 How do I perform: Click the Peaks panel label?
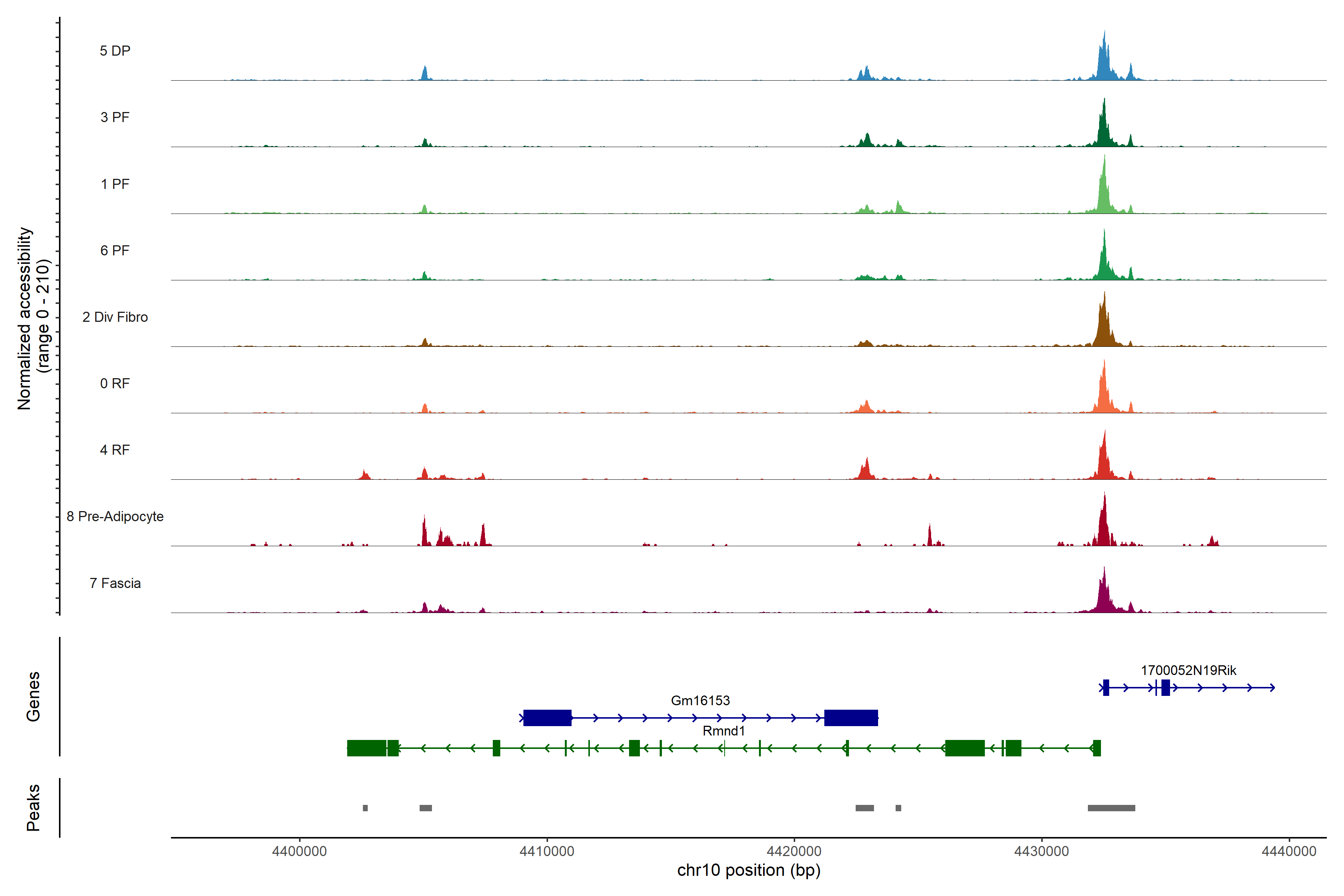[33, 808]
